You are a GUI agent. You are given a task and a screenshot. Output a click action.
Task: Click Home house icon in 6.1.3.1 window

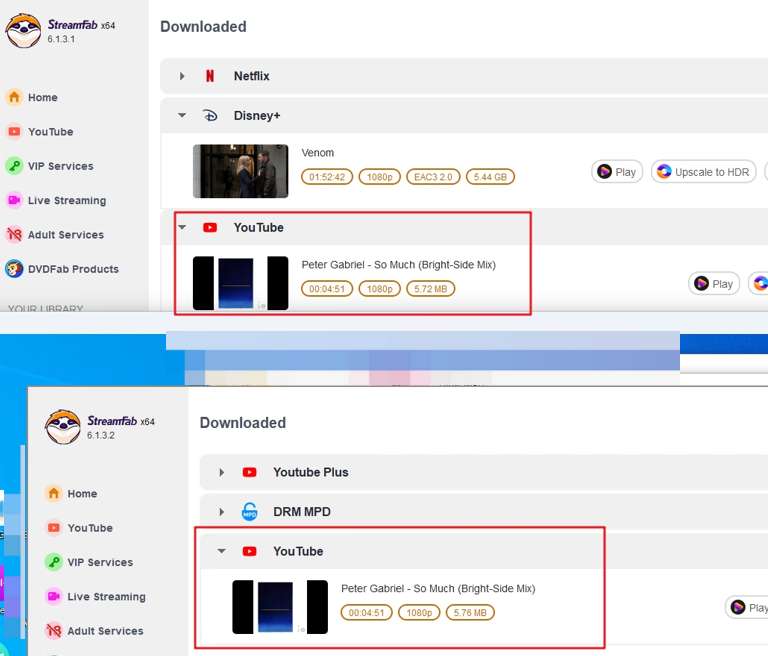point(14,97)
